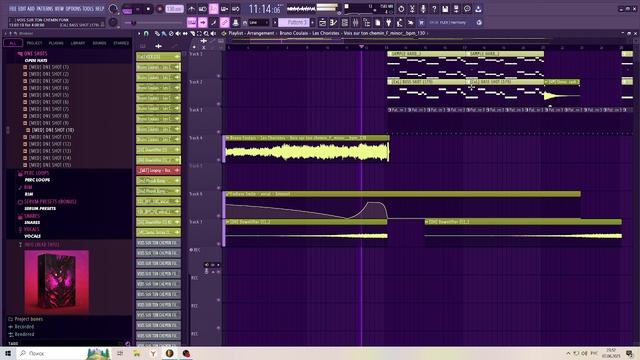Click the metronome icon in top toolbar

191,9
